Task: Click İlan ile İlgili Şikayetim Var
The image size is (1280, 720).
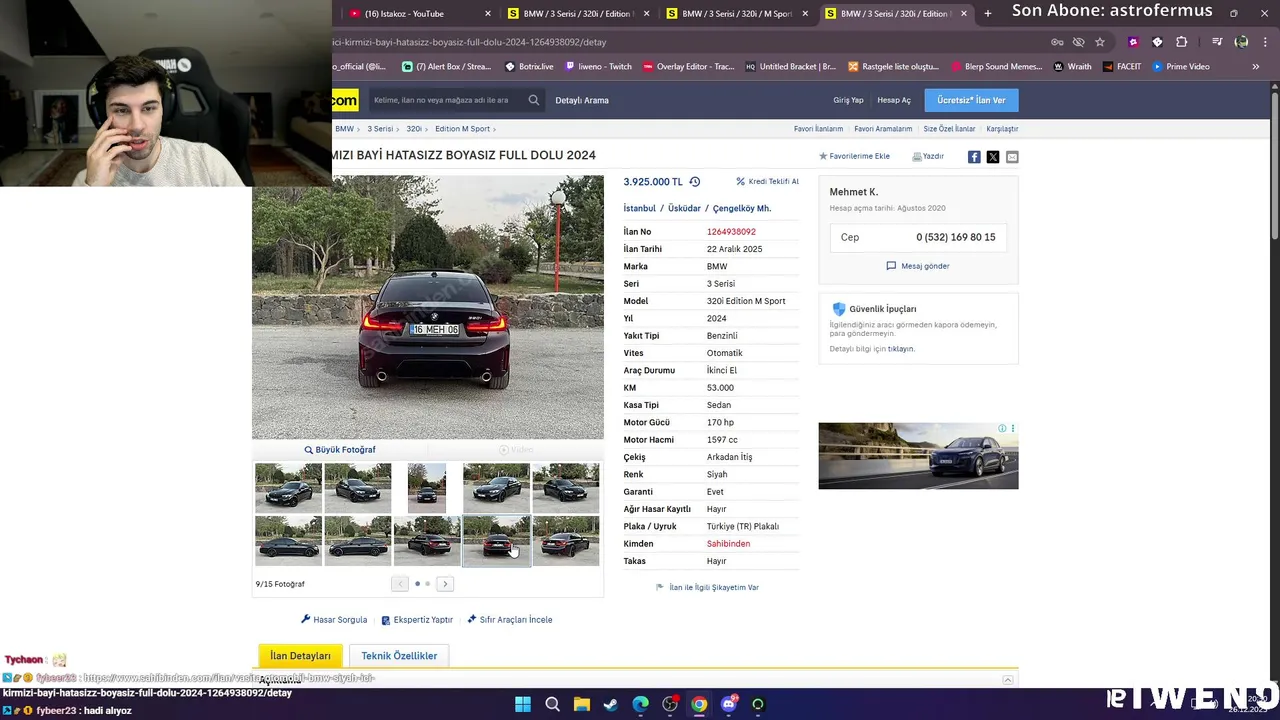Action: [707, 587]
